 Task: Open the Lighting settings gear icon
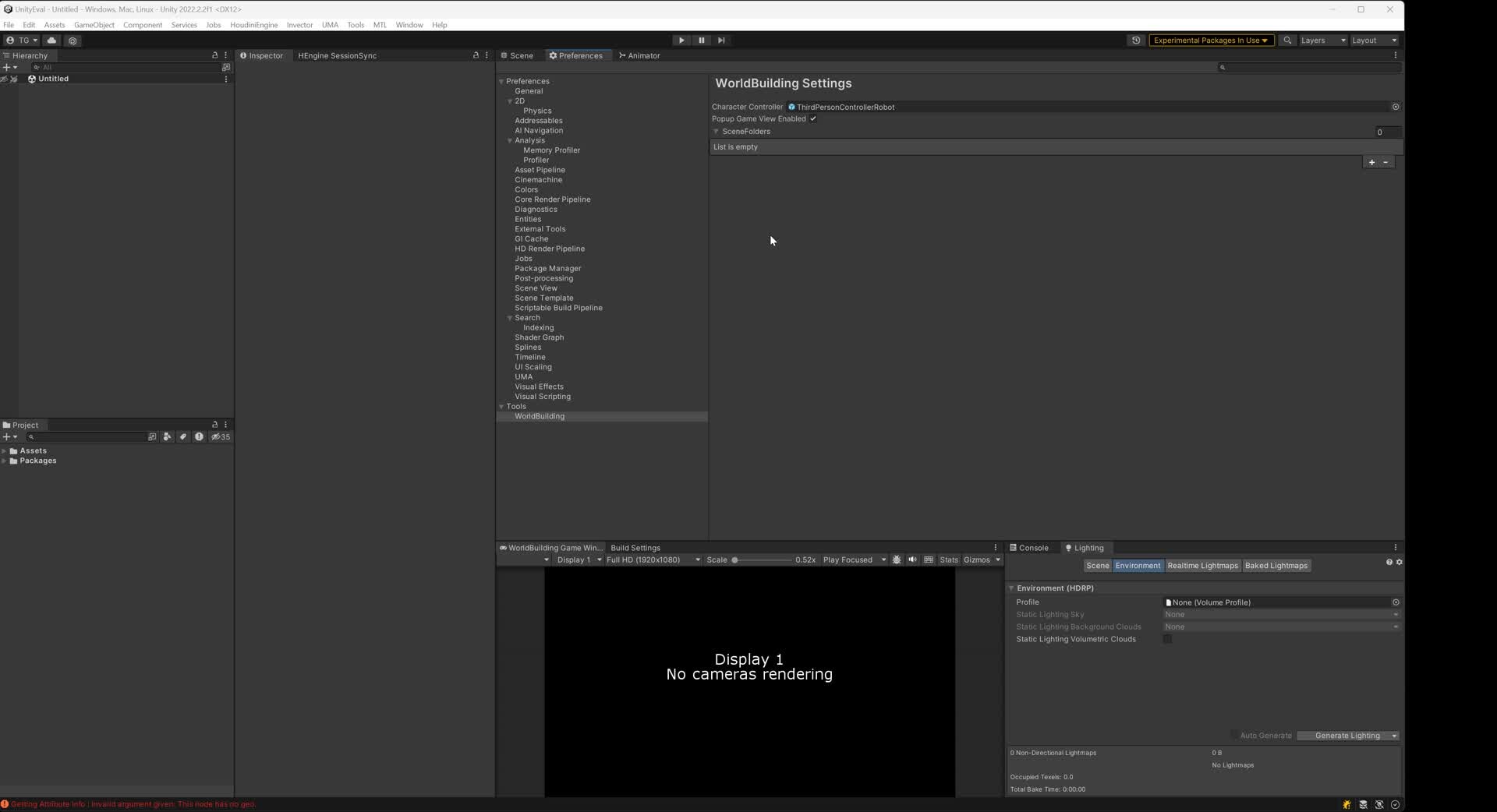pos(1399,562)
